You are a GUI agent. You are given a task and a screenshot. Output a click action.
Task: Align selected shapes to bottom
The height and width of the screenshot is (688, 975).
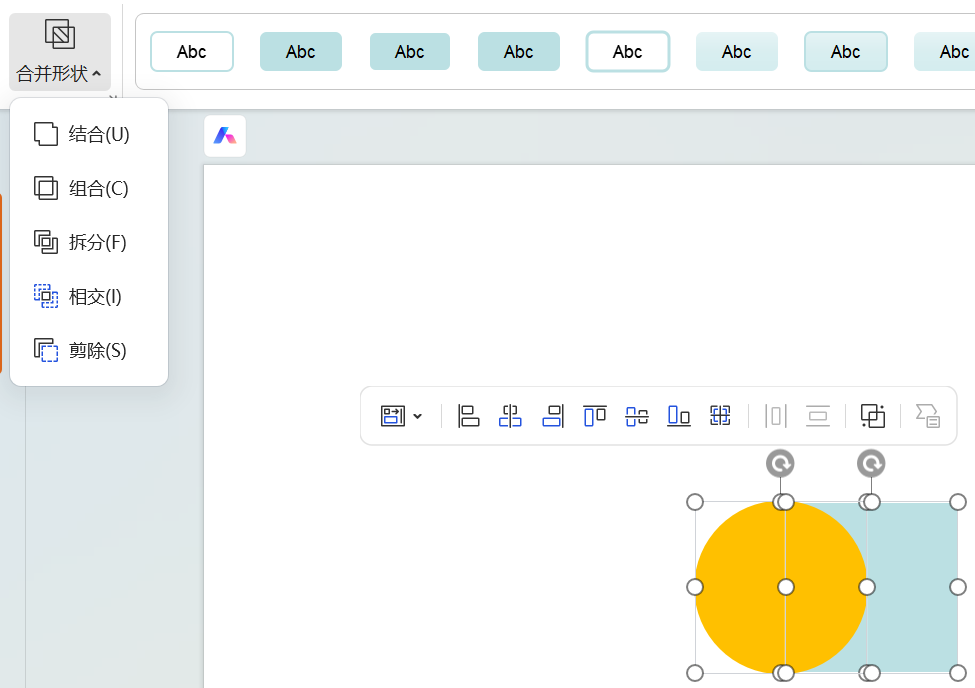click(x=678, y=416)
